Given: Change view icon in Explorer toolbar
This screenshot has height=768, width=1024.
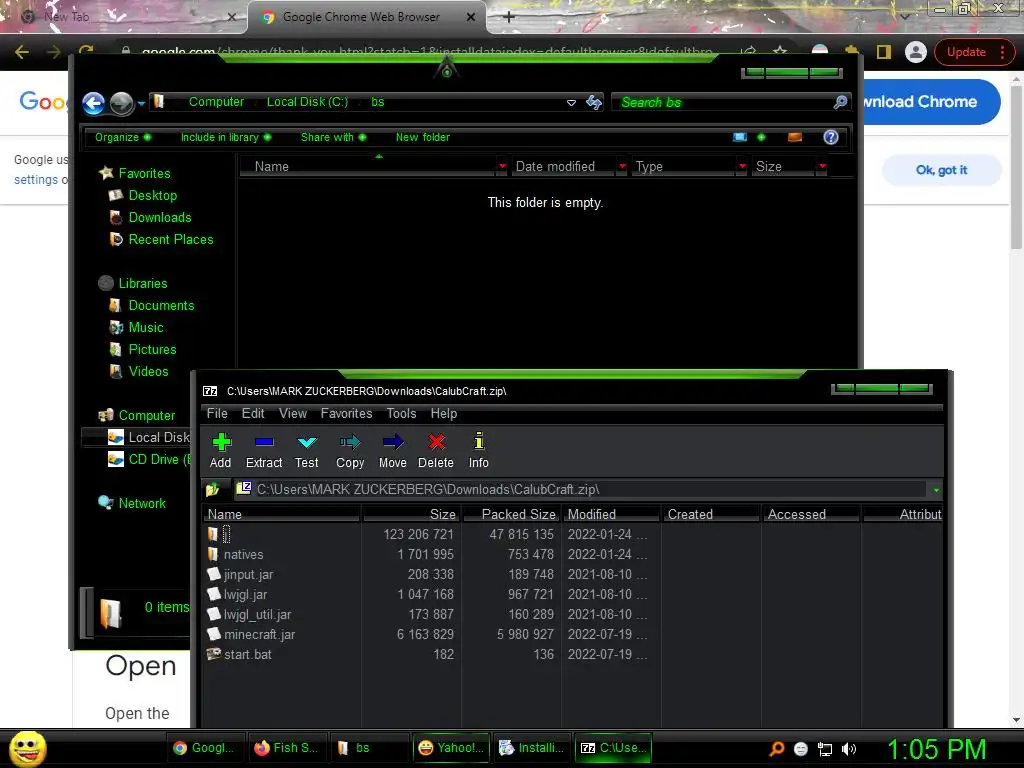Looking at the screenshot, I should pyautogui.click(x=740, y=137).
